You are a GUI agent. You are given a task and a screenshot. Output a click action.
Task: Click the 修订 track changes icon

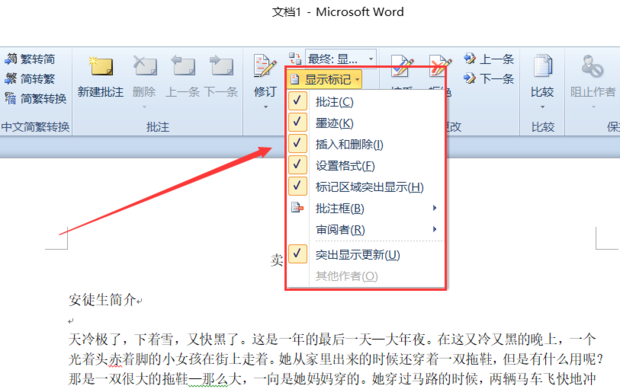(265, 66)
